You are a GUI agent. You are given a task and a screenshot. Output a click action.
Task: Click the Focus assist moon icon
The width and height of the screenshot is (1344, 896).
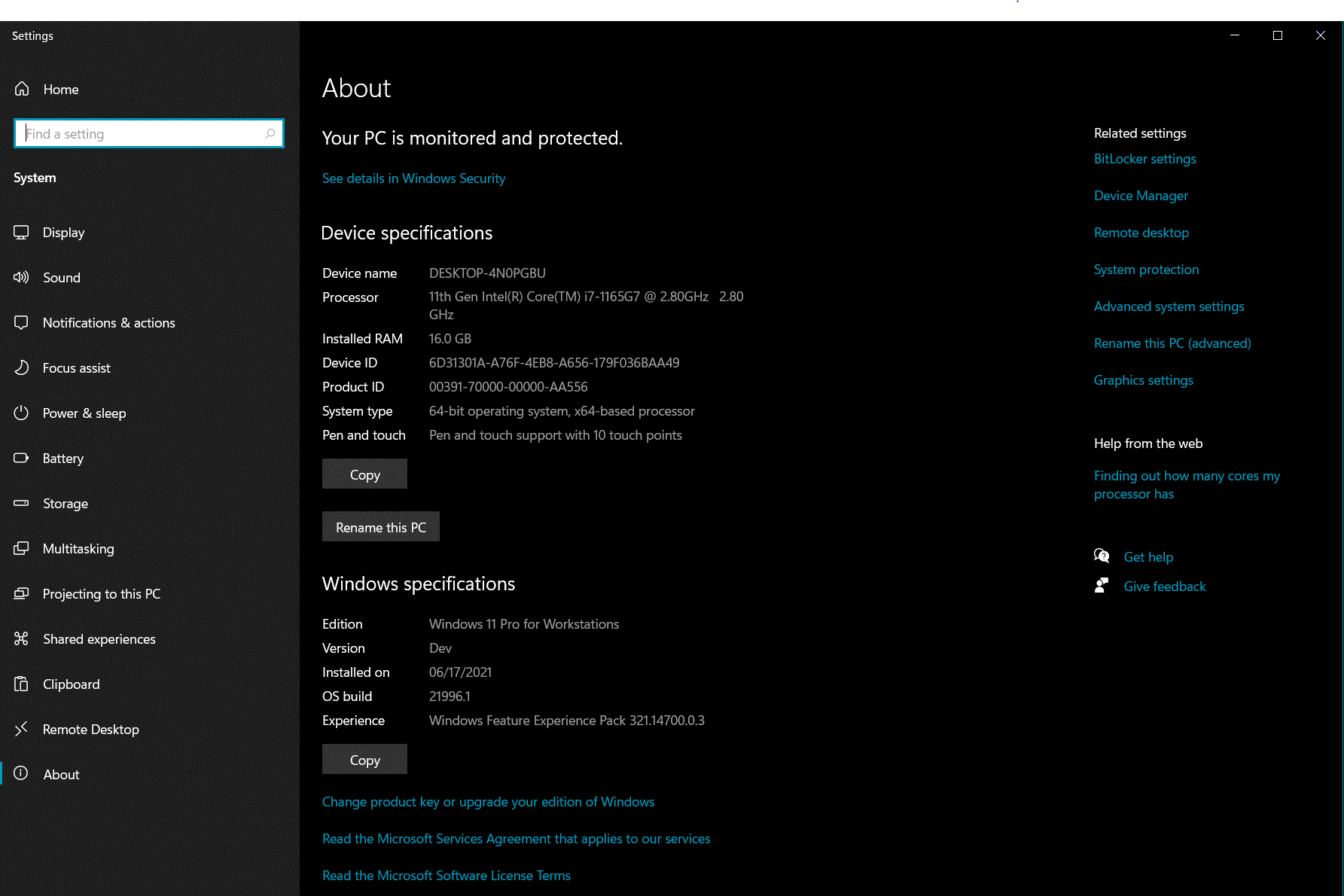coord(21,367)
